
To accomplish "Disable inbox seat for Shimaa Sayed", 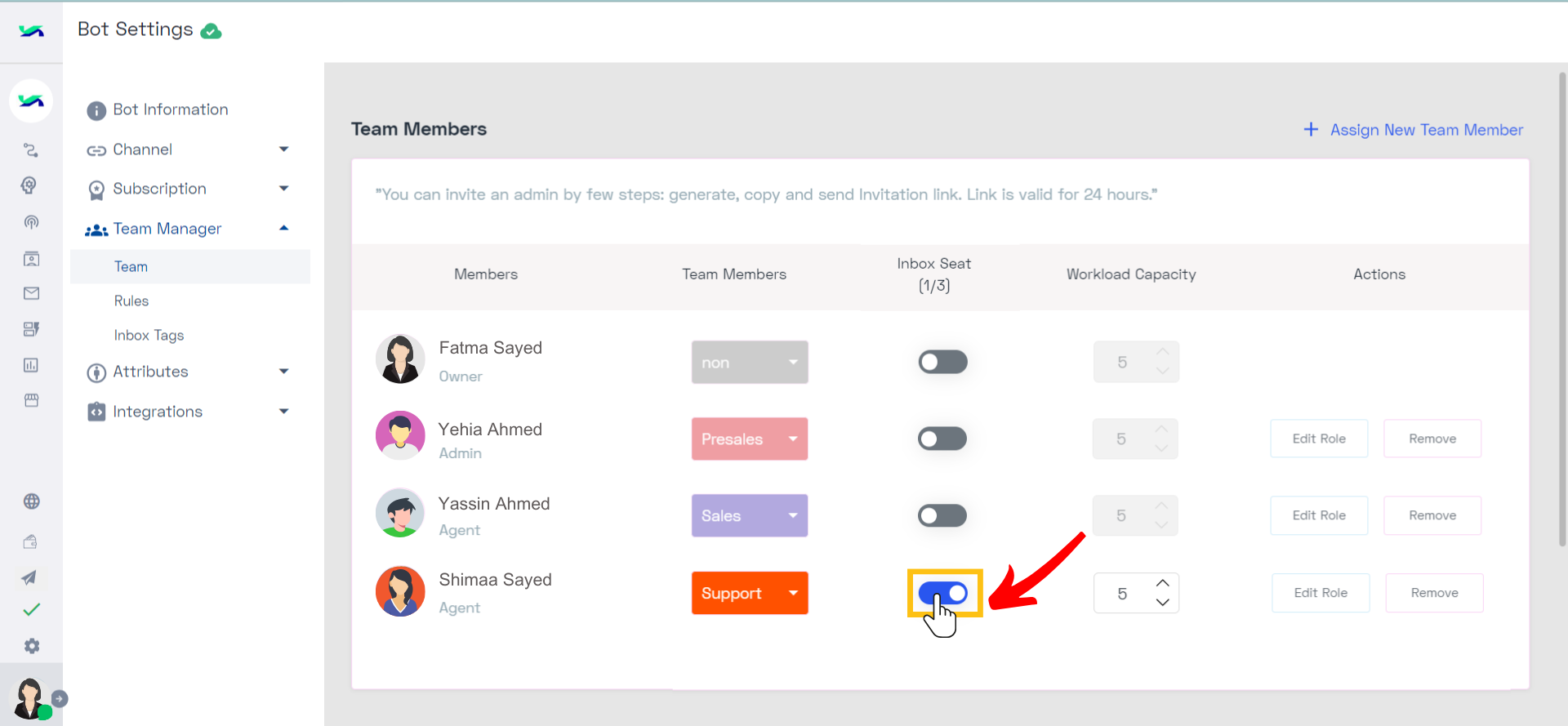I will tap(943, 593).
